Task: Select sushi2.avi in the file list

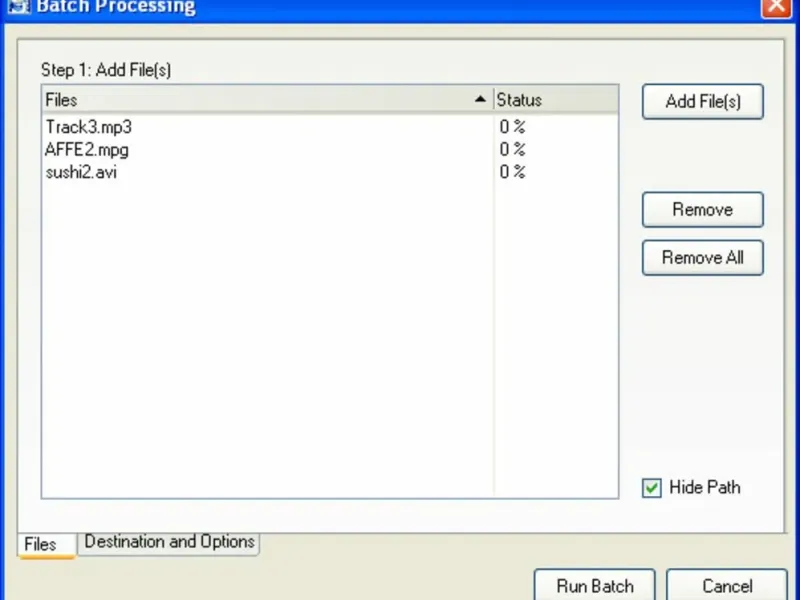Action: click(81, 172)
